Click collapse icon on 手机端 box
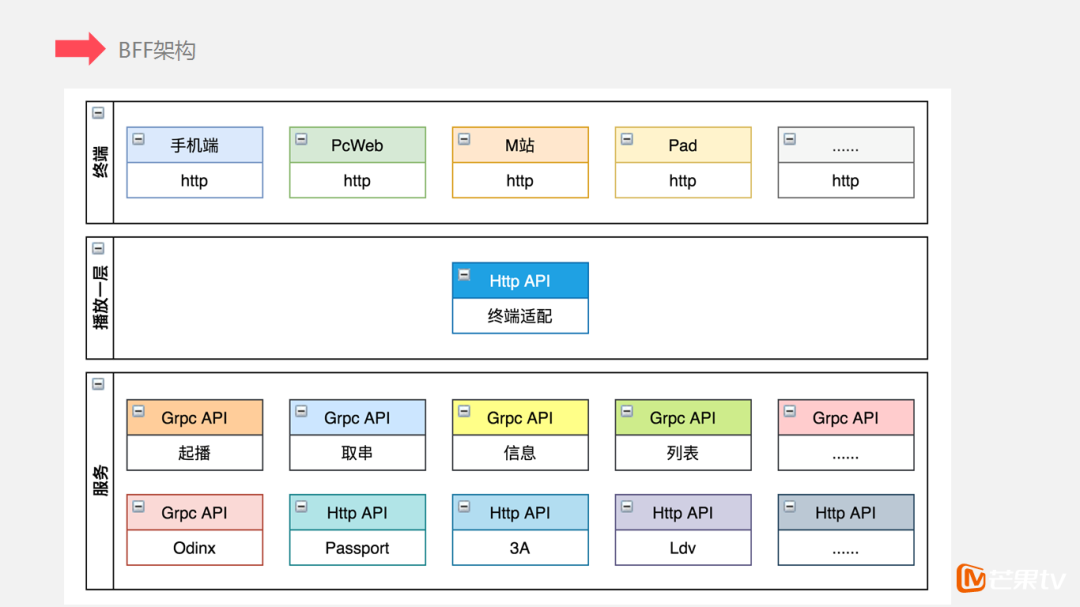This screenshot has width=1080, height=607. tap(138, 139)
